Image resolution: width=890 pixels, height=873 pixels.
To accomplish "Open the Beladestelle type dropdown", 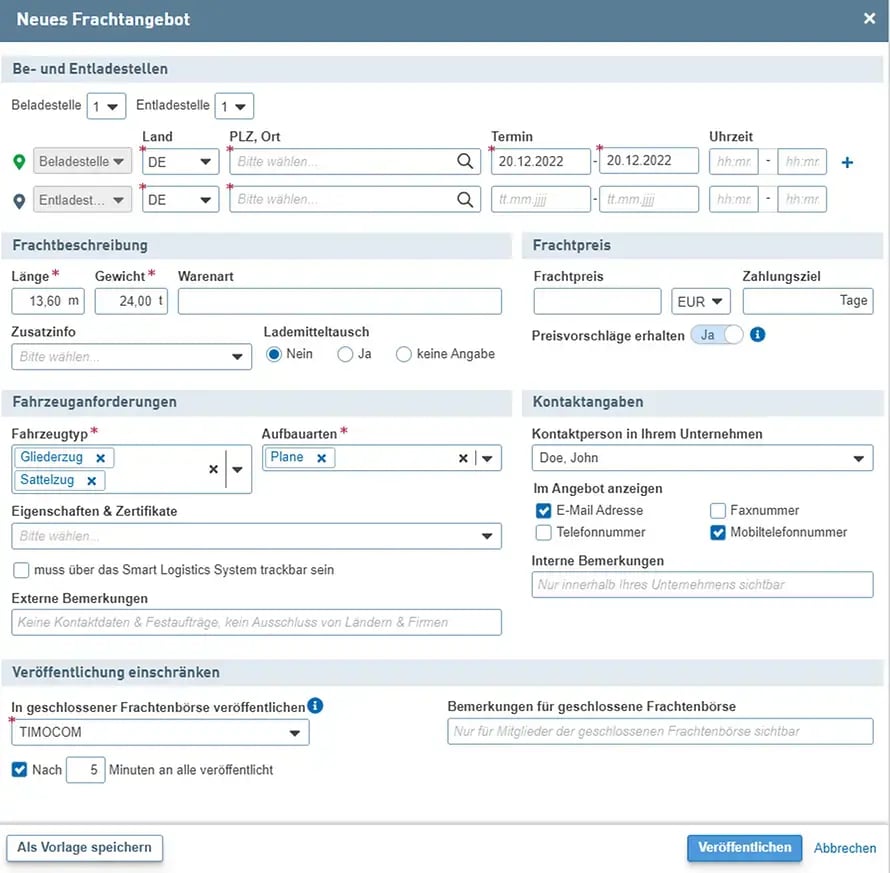I will tap(82, 162).
